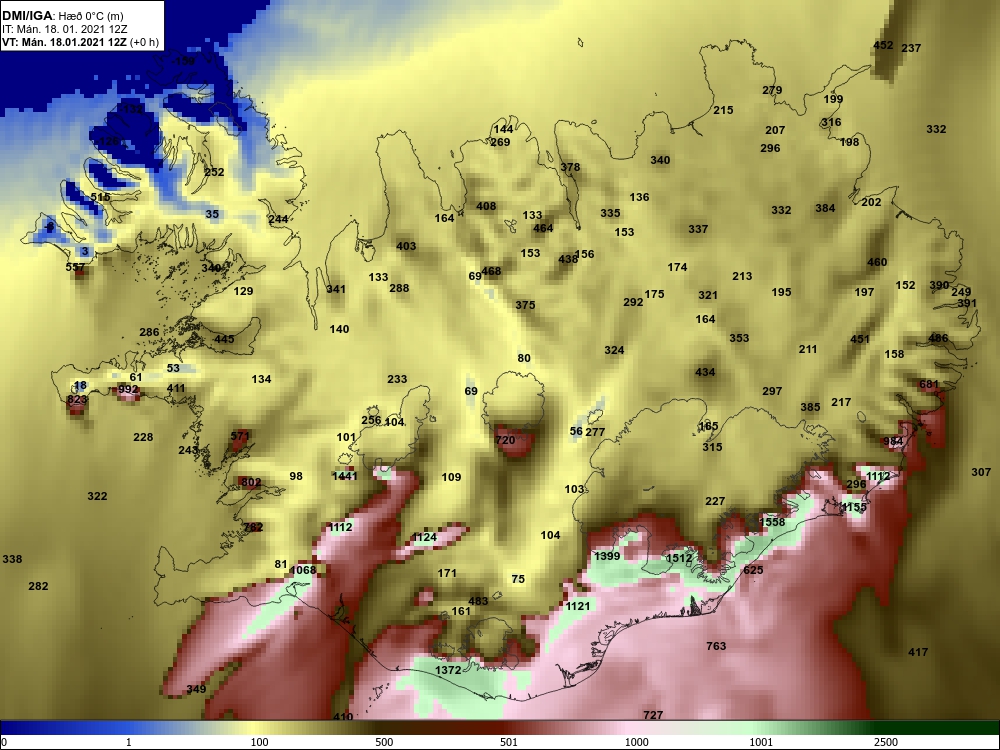This screenshot has width=1000, height=750.
Task: Click the map value 802
Action: [251, 482]
